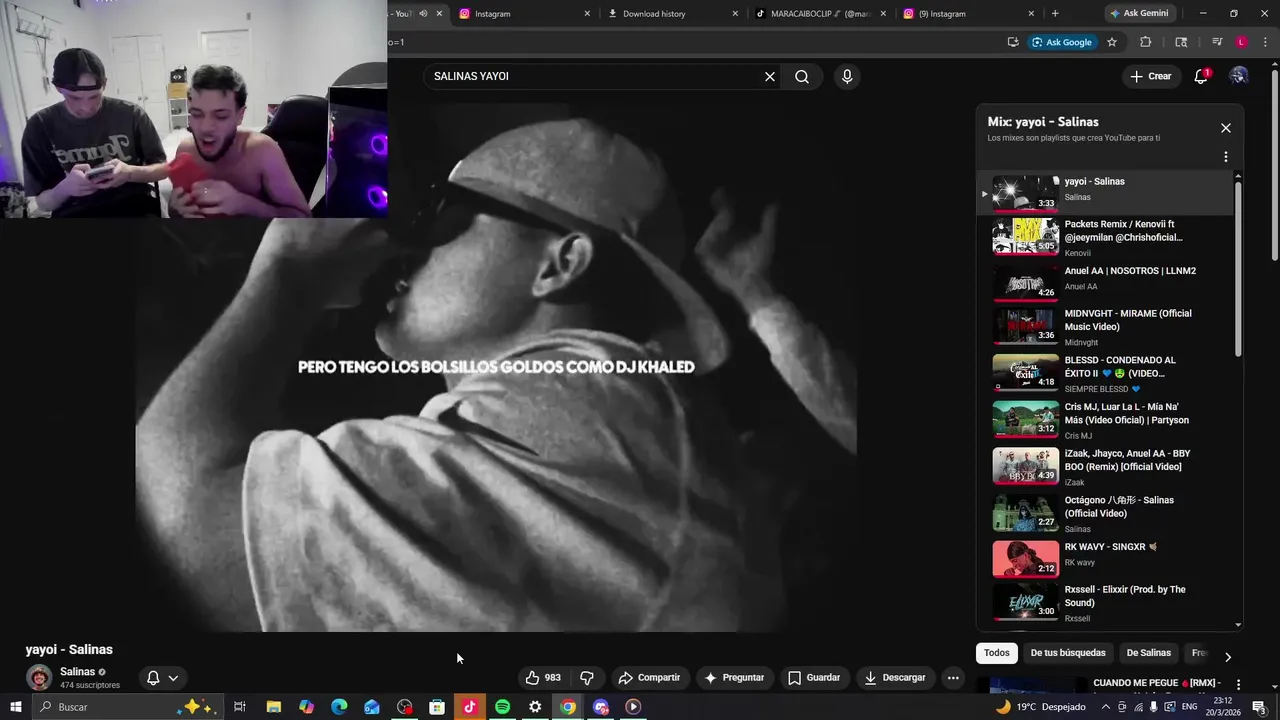The width and height of the screenshot is (1280, 720).
Task: Play Cris MJ Mía Na' Más video
Action: point(1106,421)
